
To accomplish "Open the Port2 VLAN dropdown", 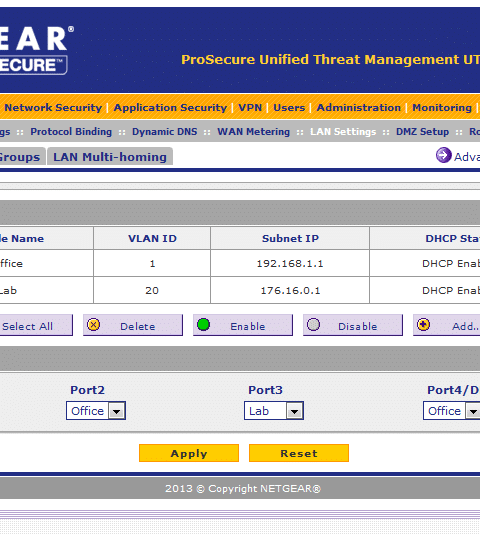I will [96, 411].
